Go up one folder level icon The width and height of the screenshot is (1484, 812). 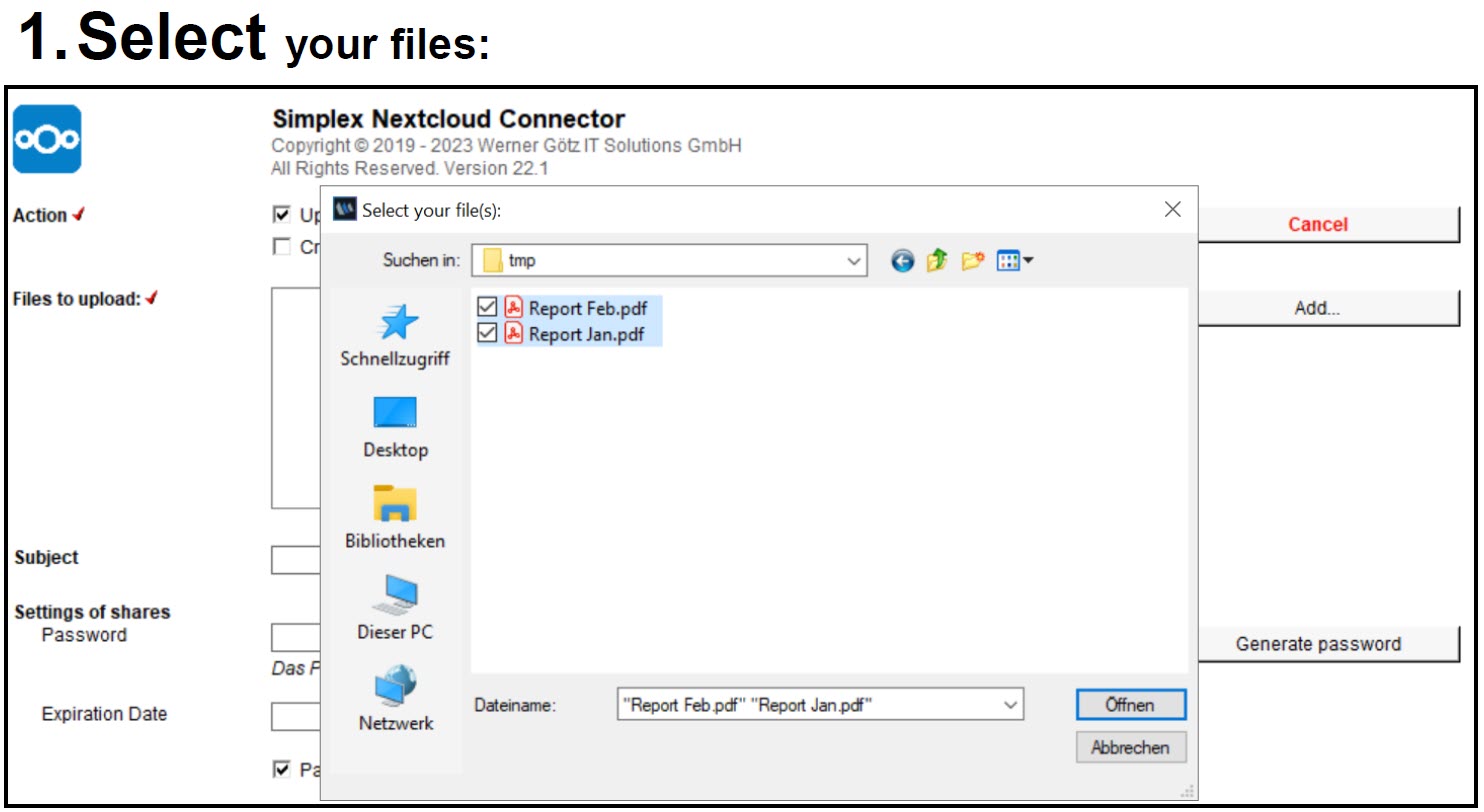937,261
